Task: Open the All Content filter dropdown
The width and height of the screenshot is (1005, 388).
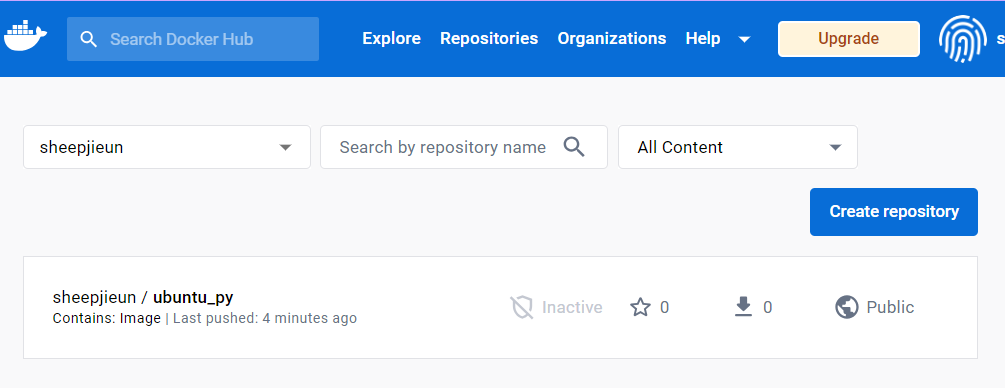Action: [738, 147]
